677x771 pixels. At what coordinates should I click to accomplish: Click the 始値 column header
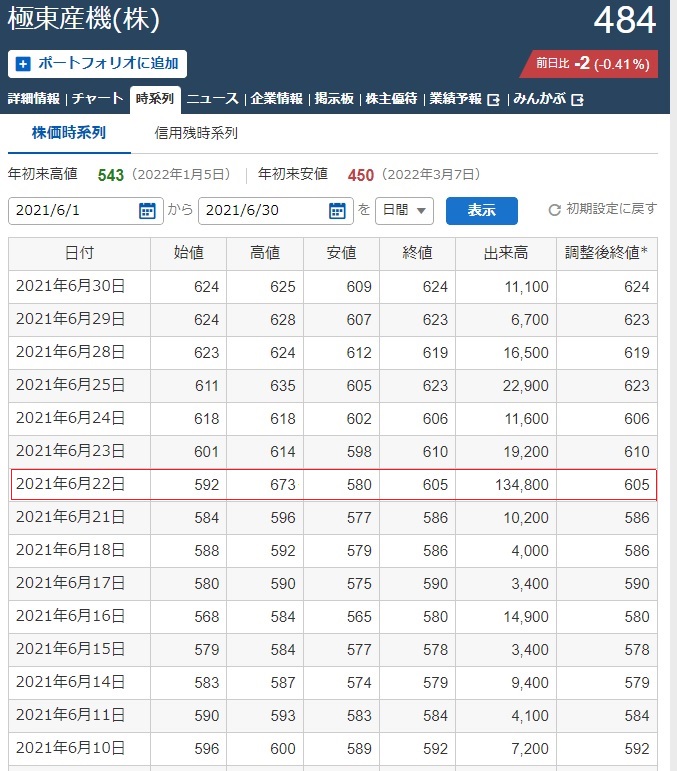[x=189, y=253]
